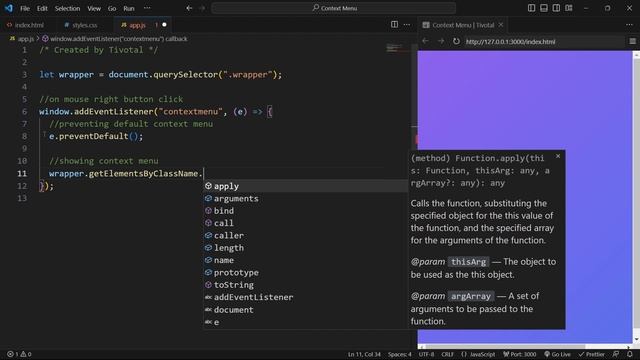This screenshot has width=640, height=360.
Task: Open the Selection menu
Action: (67, 8)
